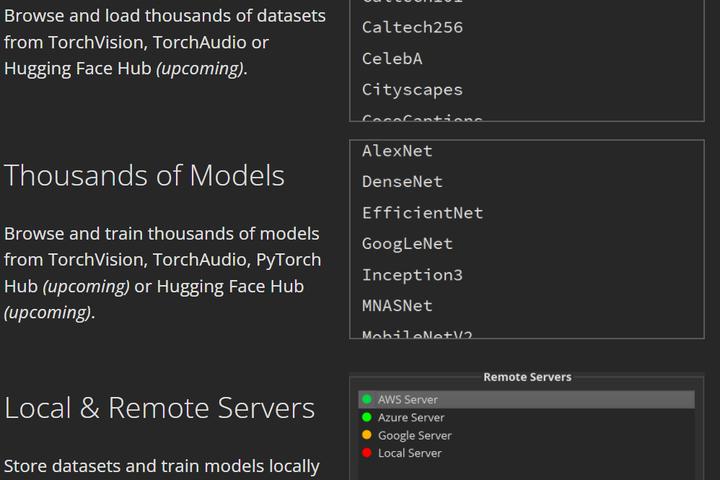
Task: Select Caltech256 in the datasets list
Action: click(x=412, y=28)
